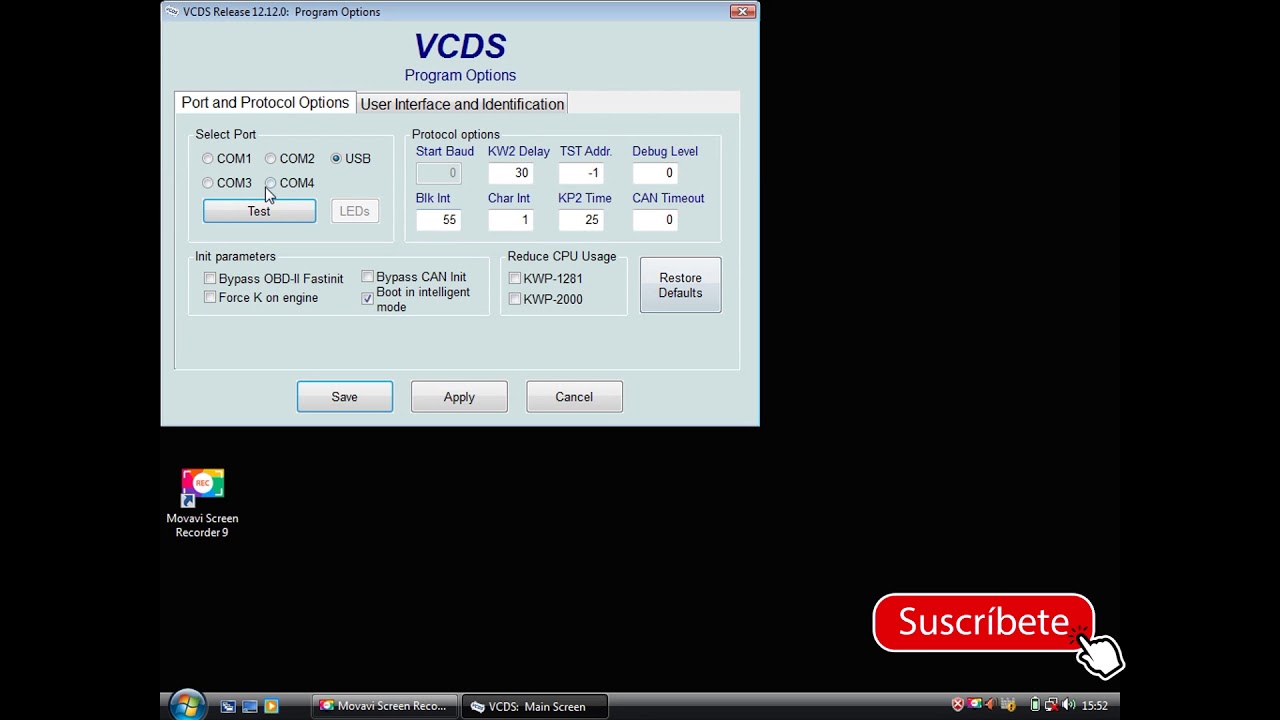Uncheck Boot in intelligent mode
The image size is (1280, 720).
367,299
